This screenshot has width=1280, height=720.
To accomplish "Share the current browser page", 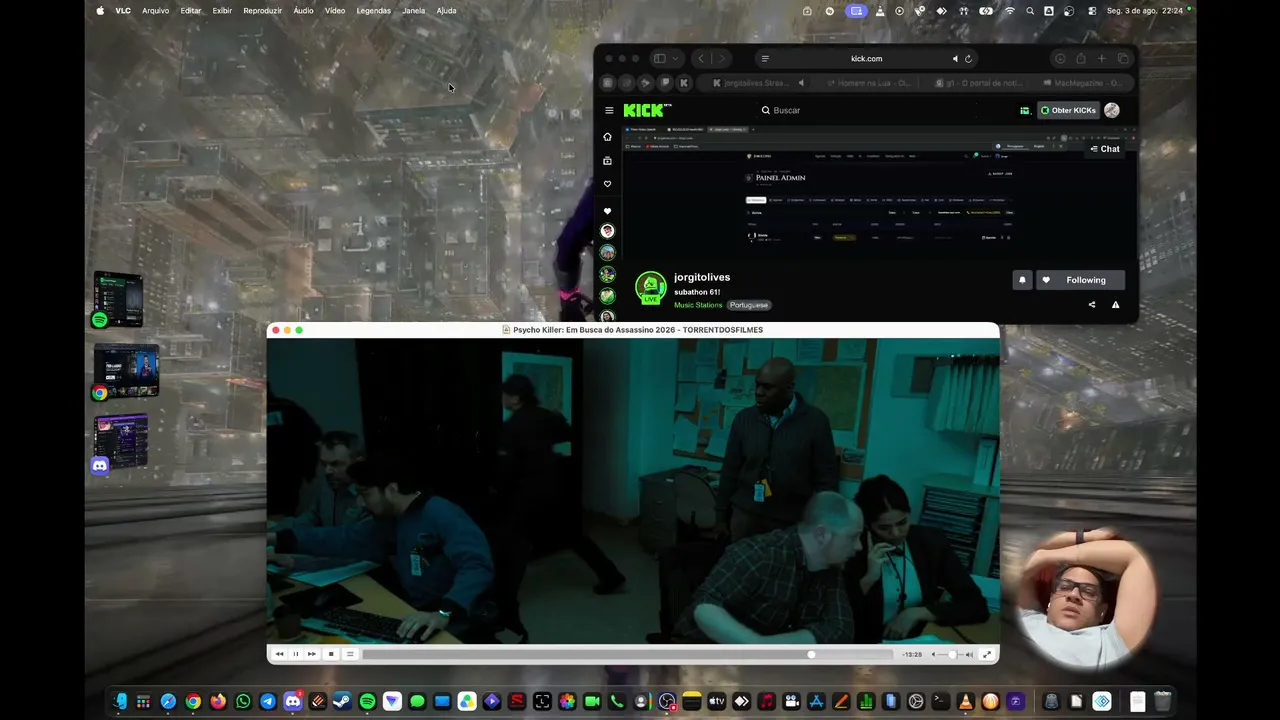I will 1081,59.
